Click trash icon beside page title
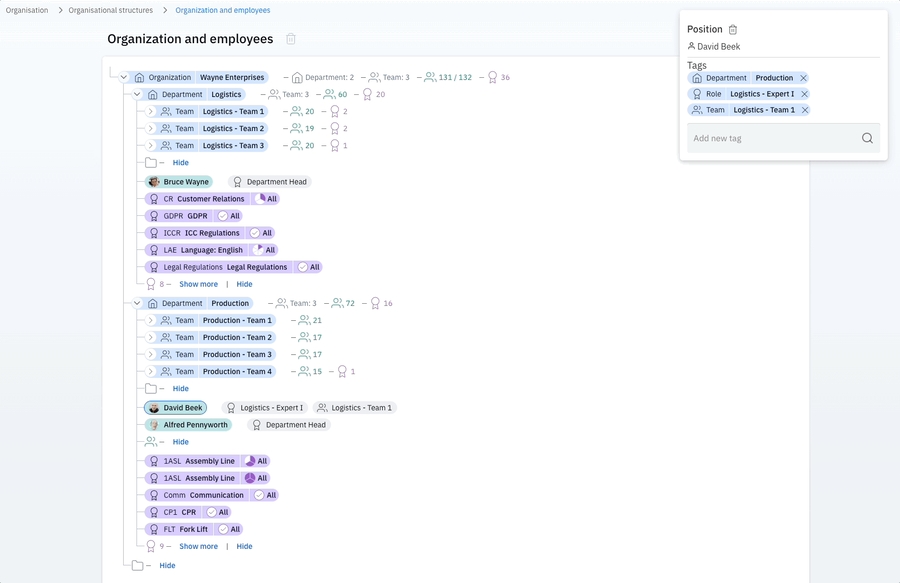The image size is (900, 583). point(291,39)
